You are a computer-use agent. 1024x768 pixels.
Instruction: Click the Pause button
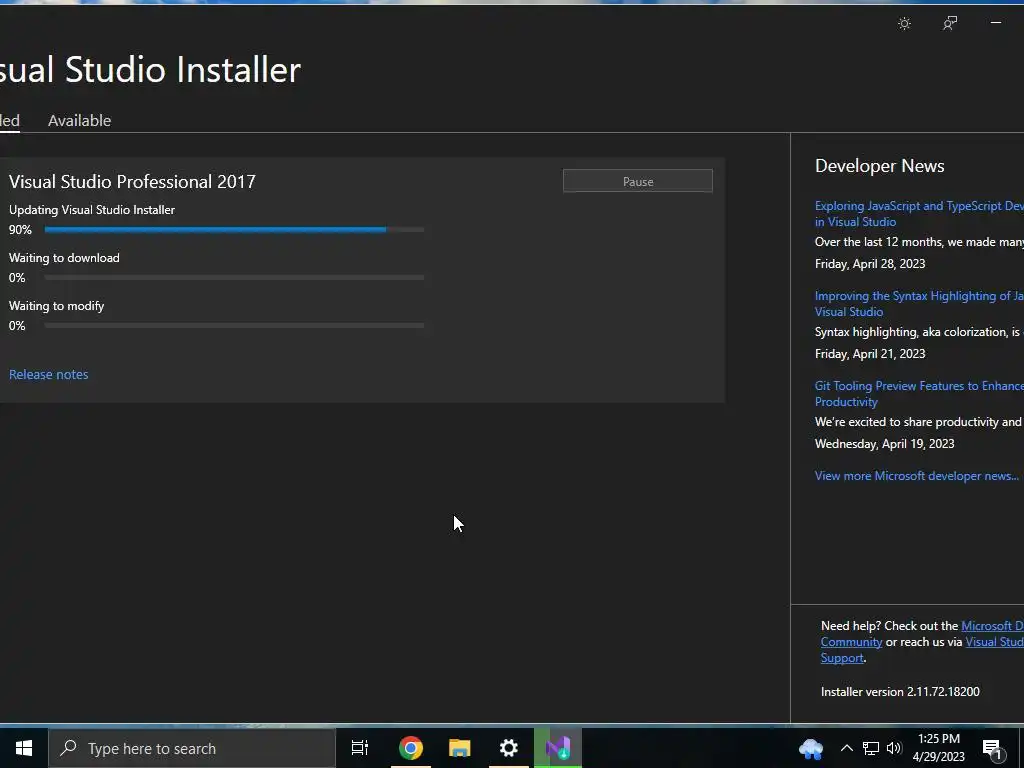pos(637,181)
